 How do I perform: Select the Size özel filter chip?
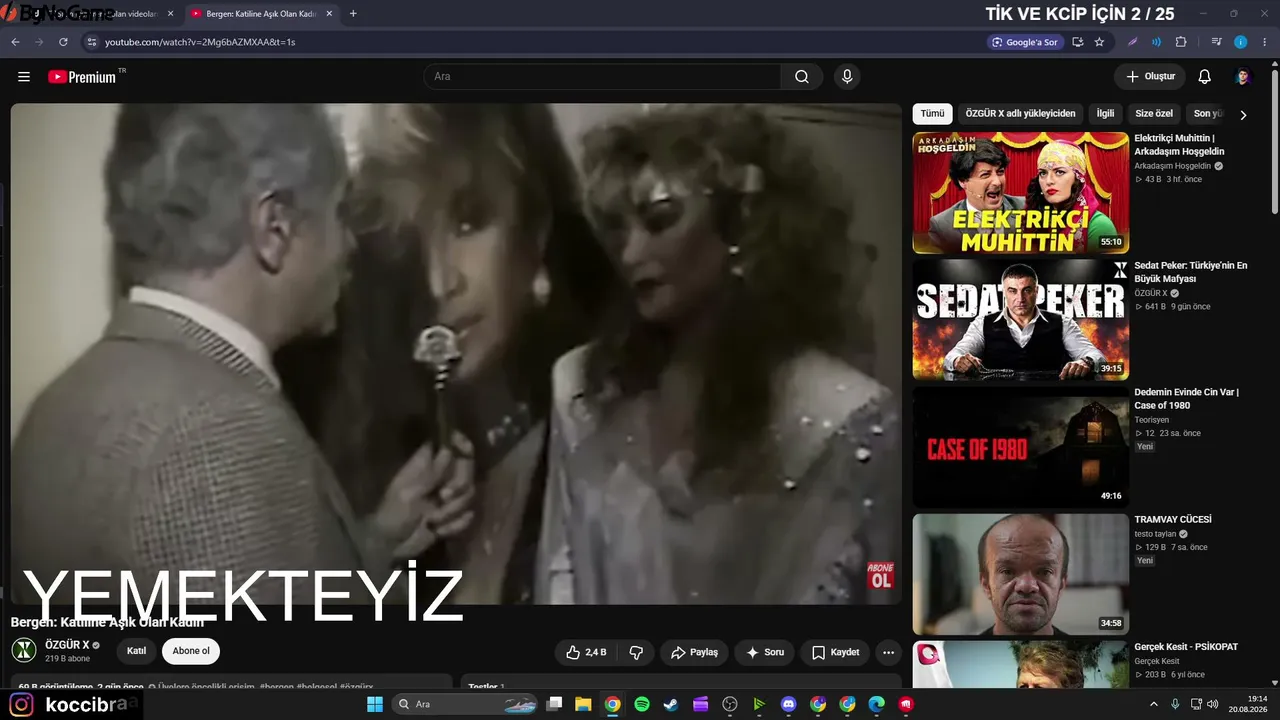coord(1154,114)
